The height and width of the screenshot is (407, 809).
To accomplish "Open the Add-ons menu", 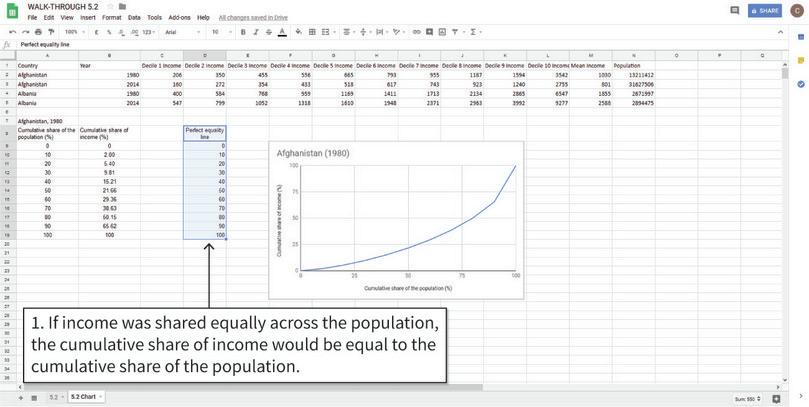I will [x=180, y=18].
